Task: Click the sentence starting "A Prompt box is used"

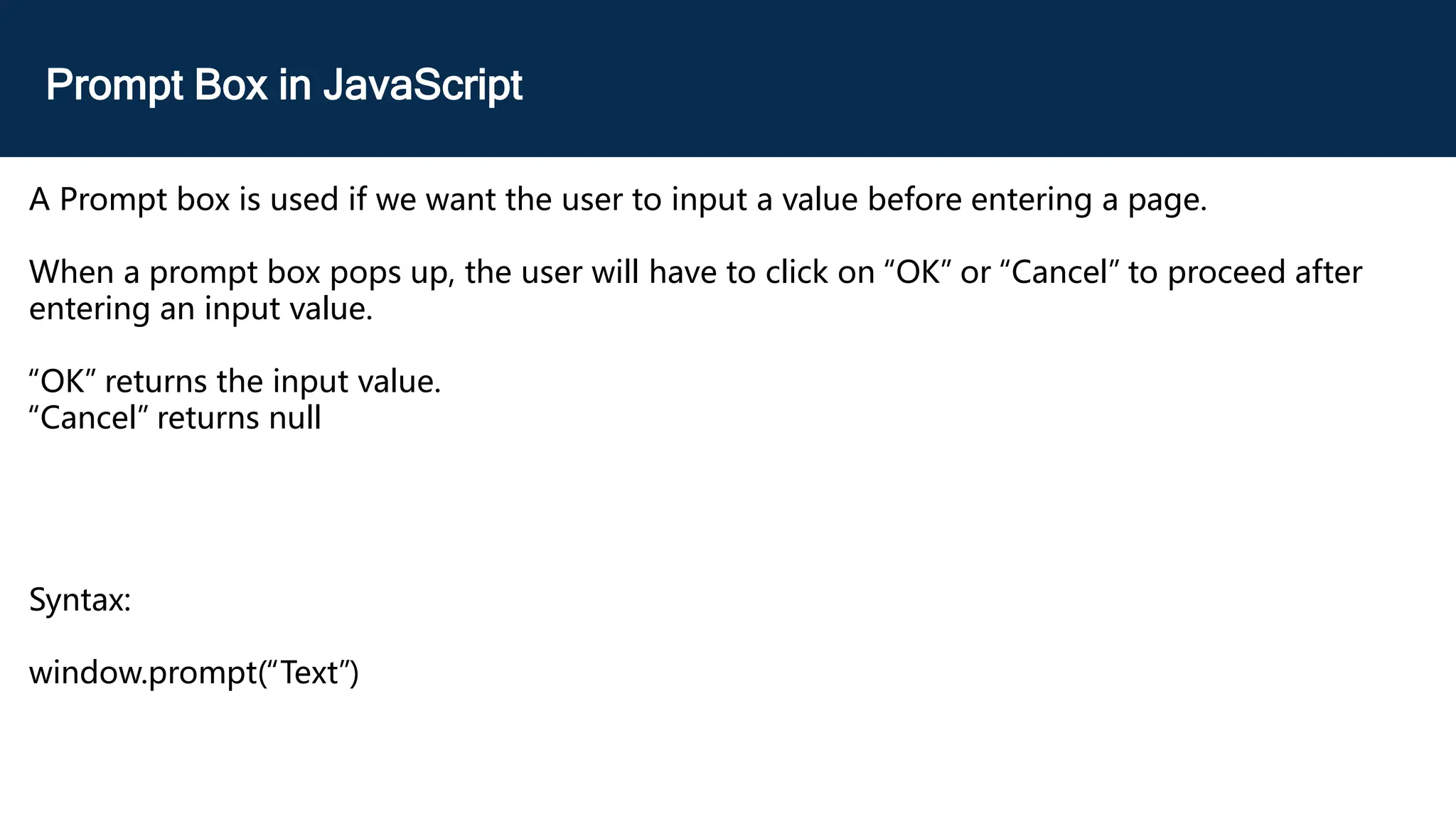Action: click(618, 200)
